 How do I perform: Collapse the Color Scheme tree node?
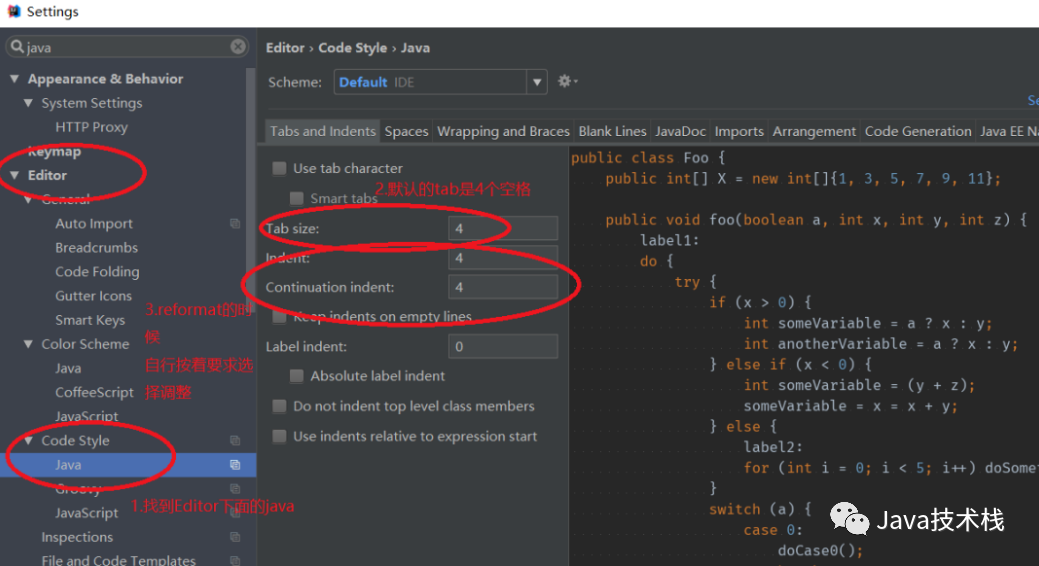pos(29,344)
